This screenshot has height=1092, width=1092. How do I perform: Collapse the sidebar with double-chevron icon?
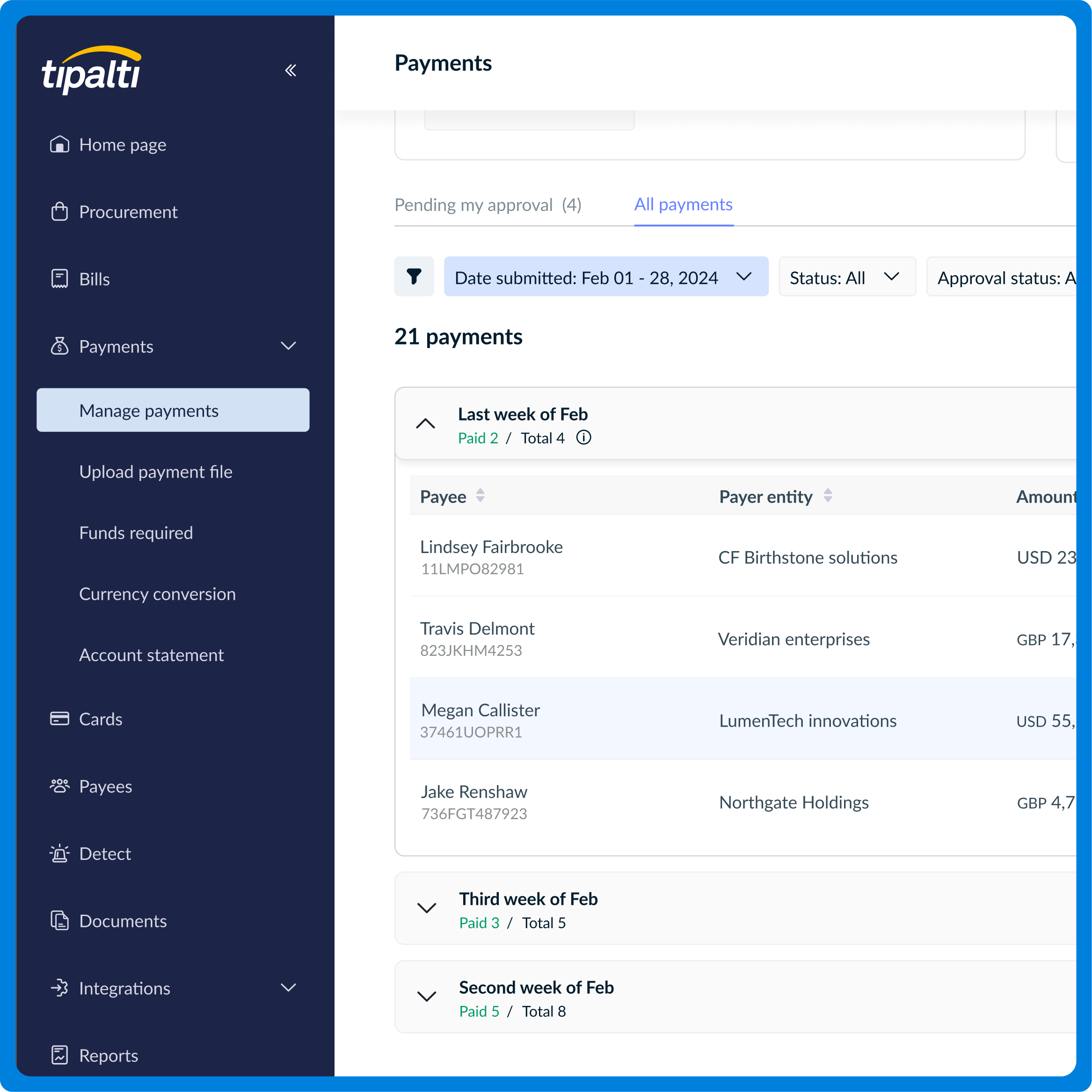[291, 70]
